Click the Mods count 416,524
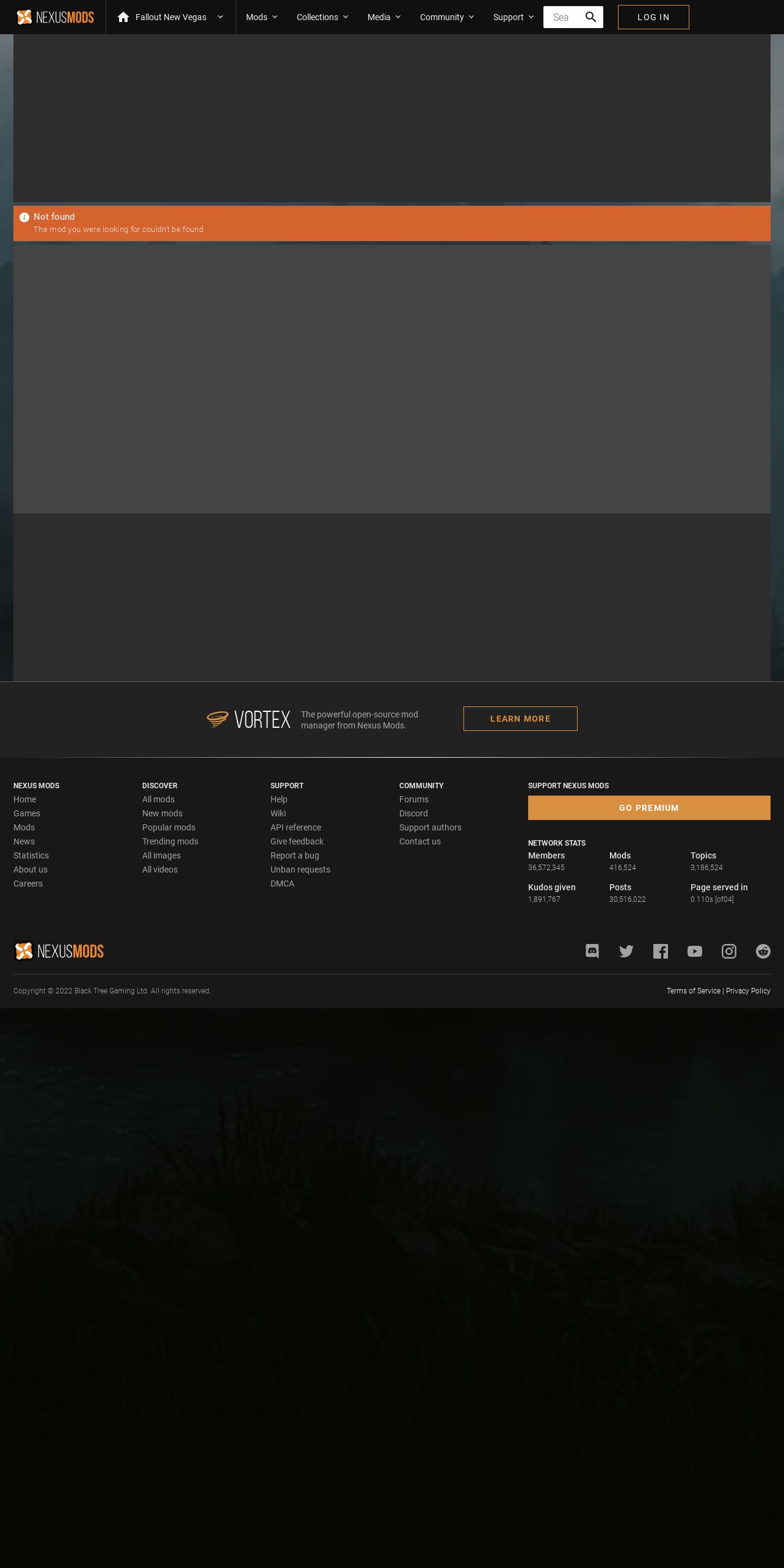784x1568 pixels. 623,868
